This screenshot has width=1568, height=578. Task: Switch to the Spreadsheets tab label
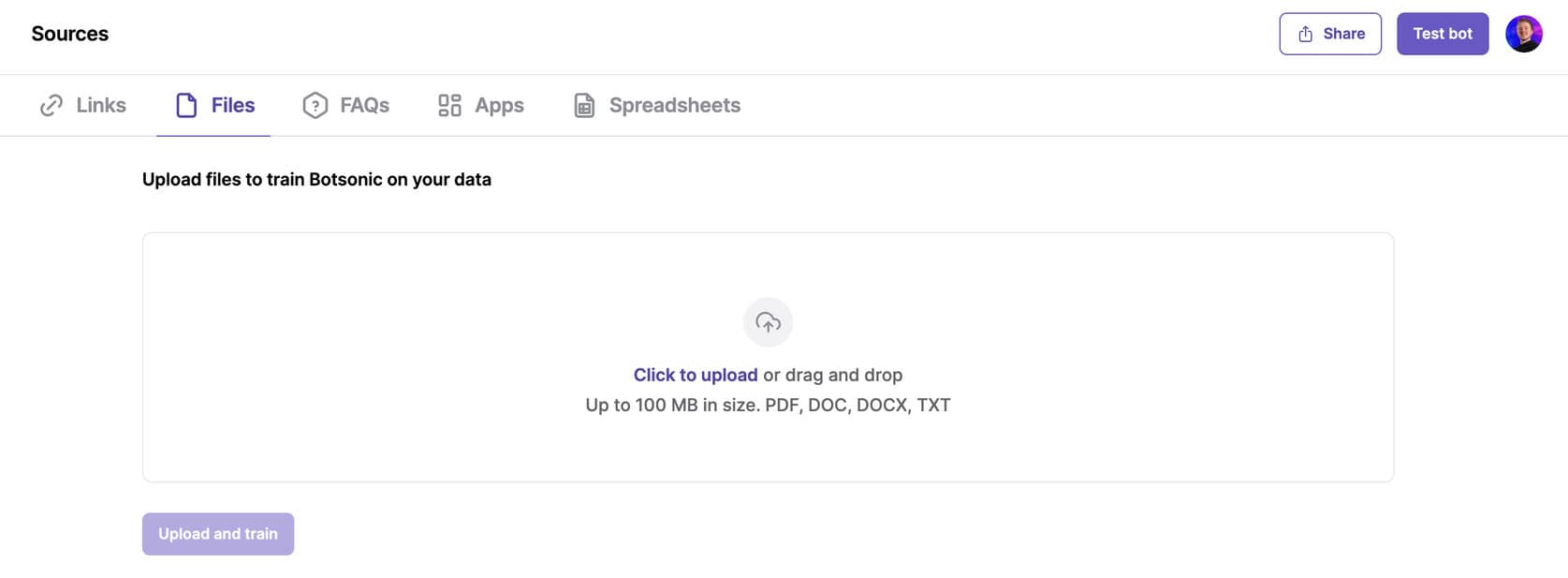coord(674,106)
